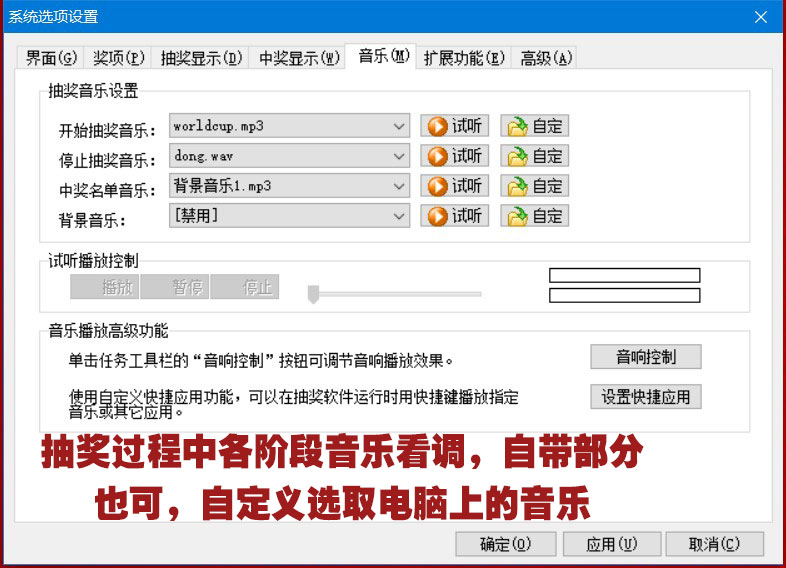Open the [禁用] background music dropdown

[x=399, y=216]
